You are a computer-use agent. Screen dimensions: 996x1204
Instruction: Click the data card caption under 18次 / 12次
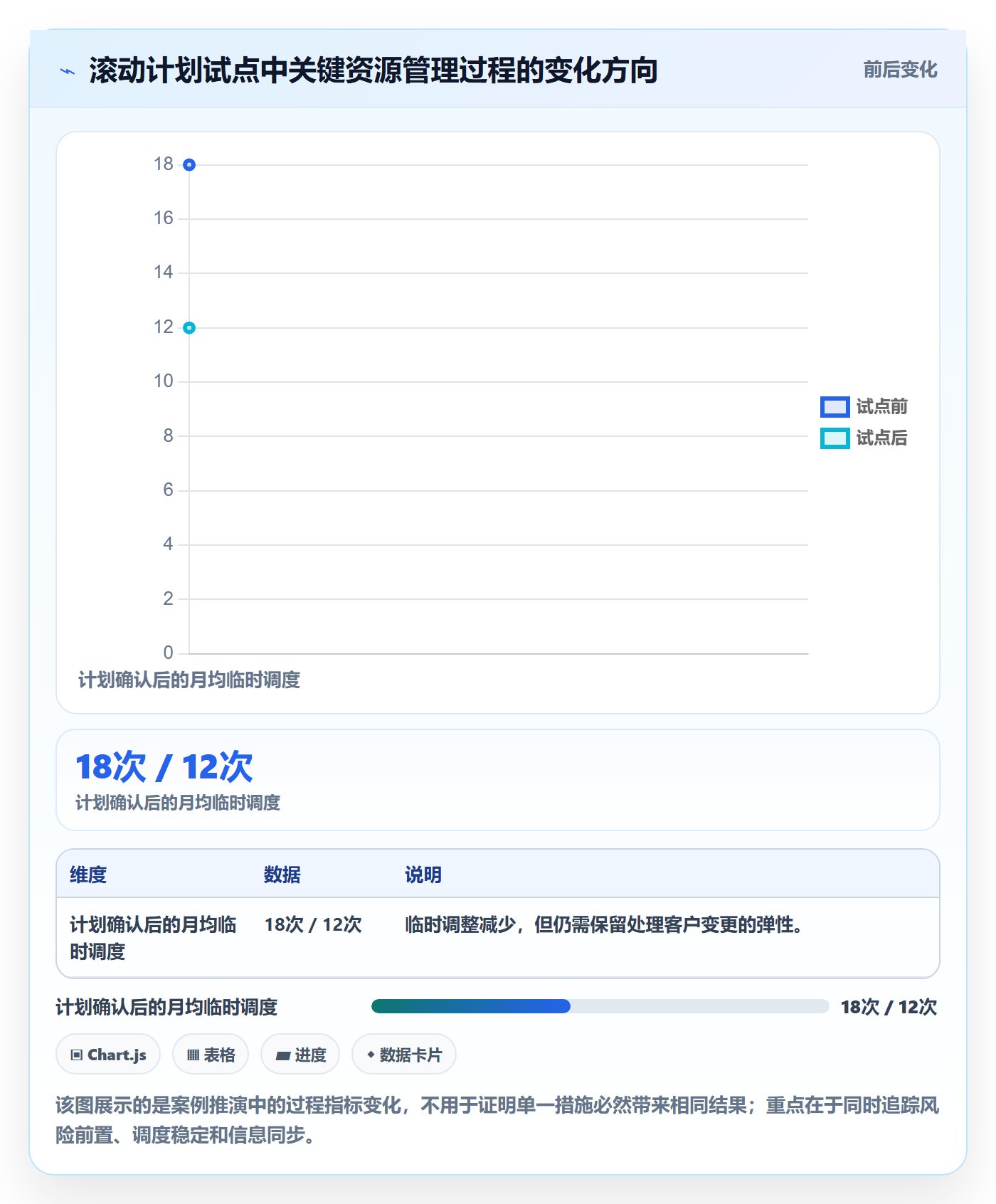[178, 803]
